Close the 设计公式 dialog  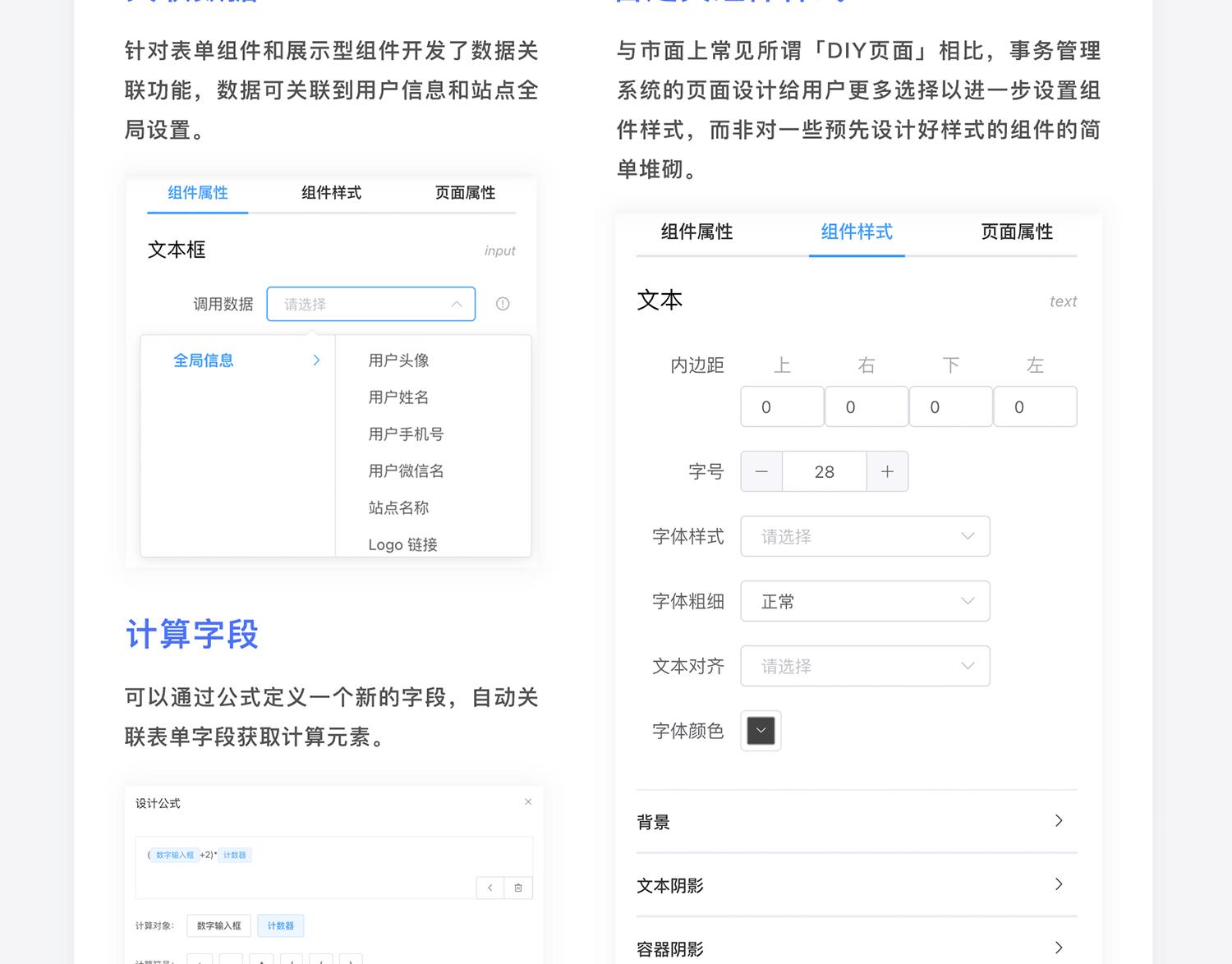tap(528, 801)
